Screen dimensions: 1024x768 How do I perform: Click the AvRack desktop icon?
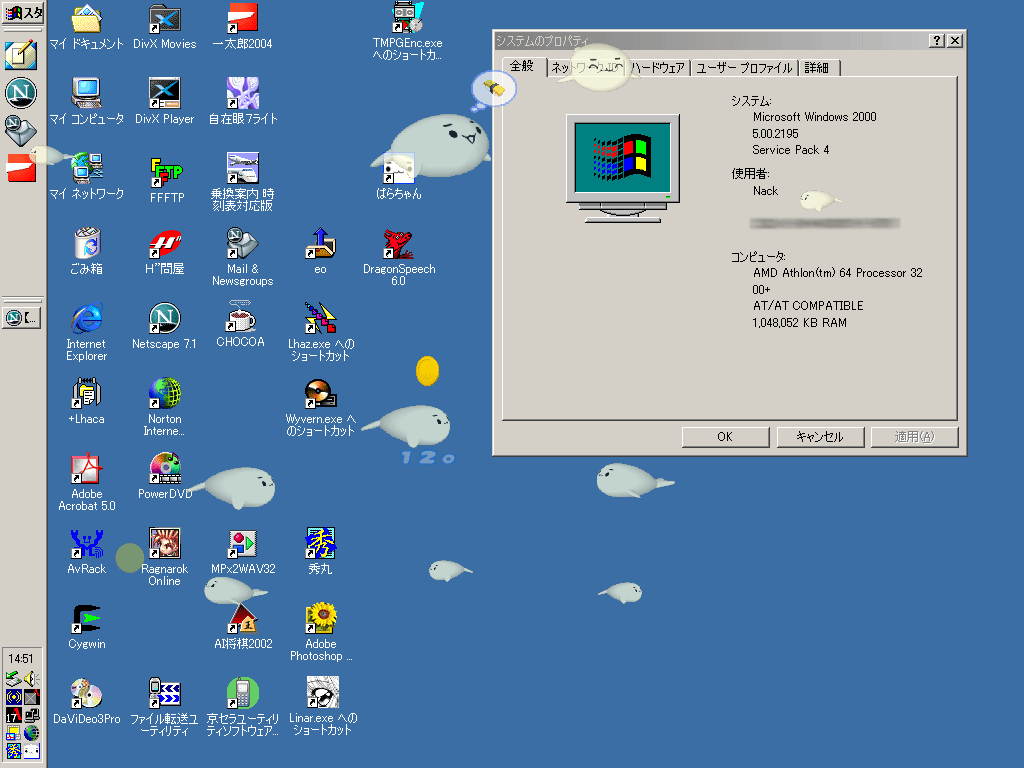(x=86, y=552)
